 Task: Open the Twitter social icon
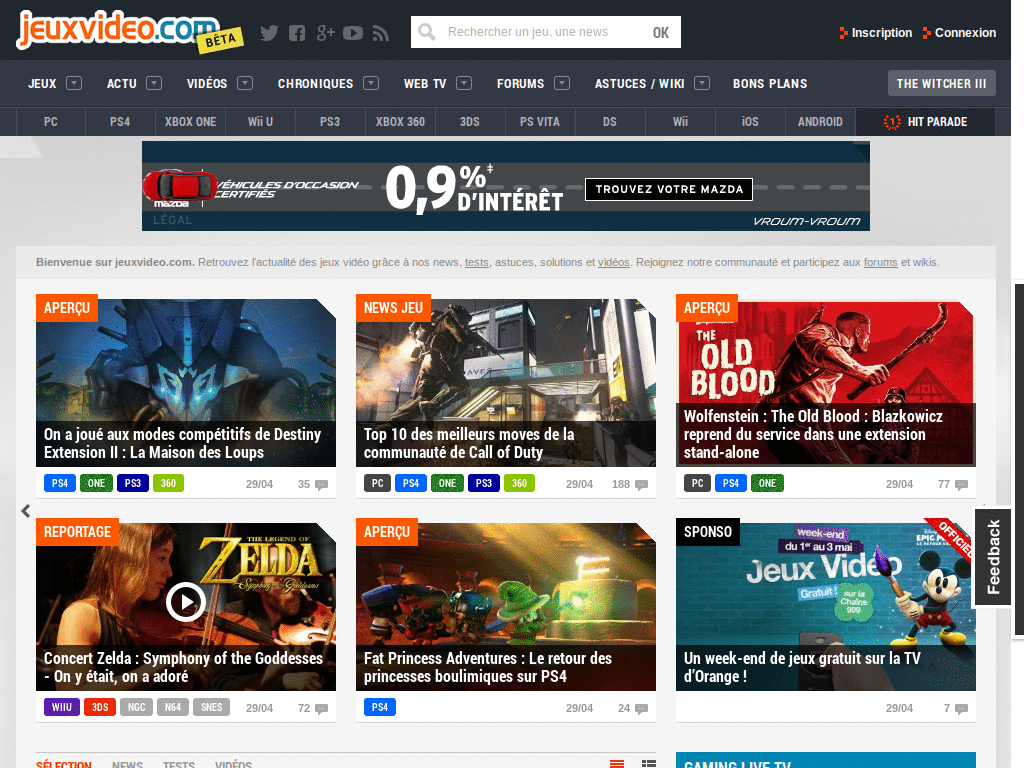[269, 33]
